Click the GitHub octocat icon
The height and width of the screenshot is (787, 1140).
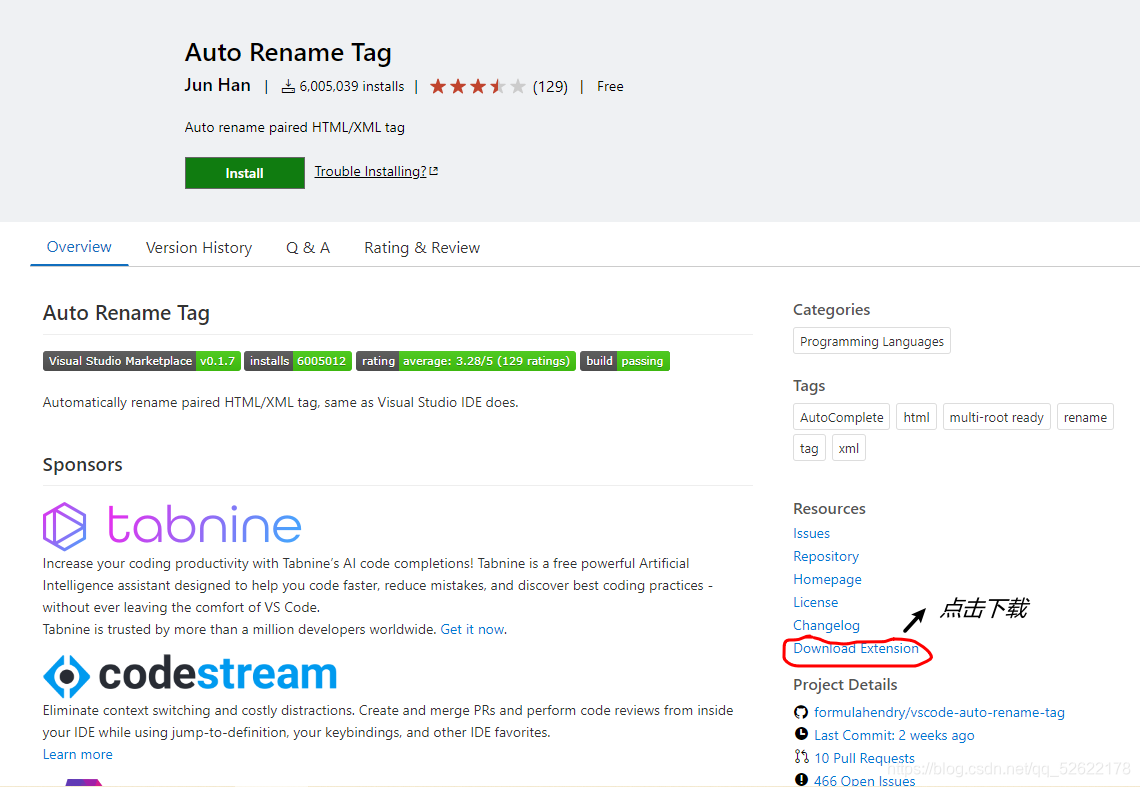(801, 712)
